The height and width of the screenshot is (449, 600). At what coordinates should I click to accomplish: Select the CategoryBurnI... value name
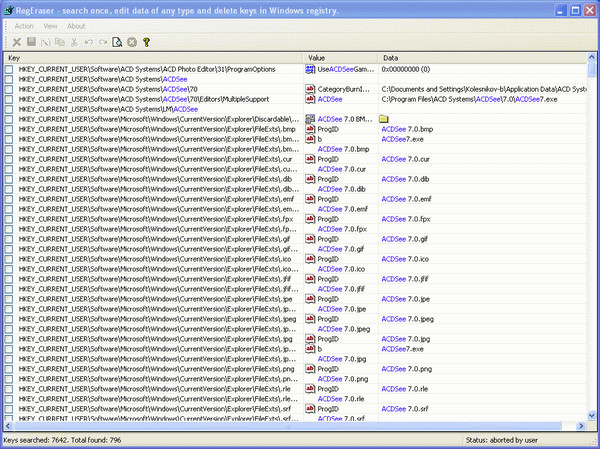coord(344,89)
